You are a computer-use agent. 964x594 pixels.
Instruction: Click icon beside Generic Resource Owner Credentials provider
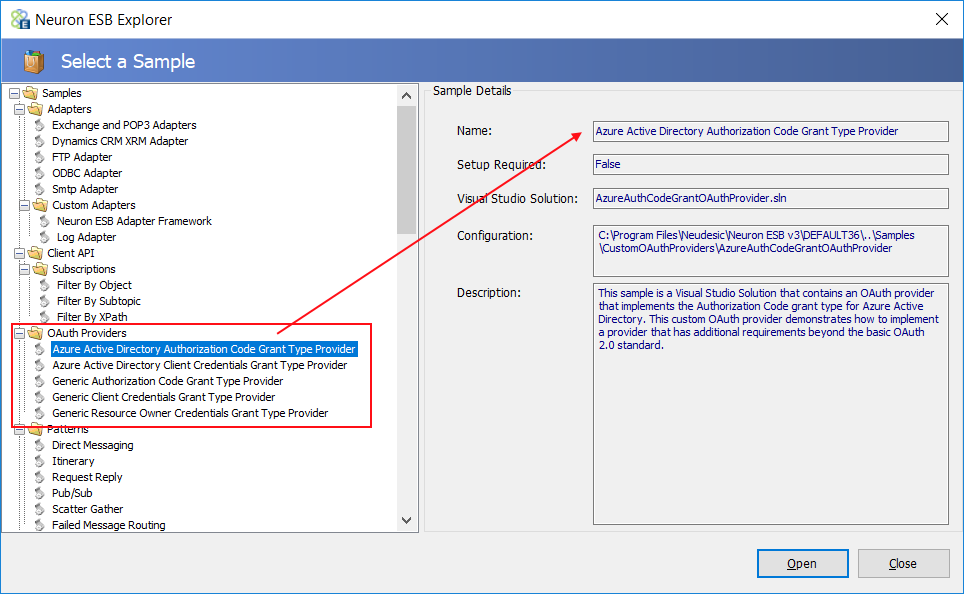click(40, 413)
